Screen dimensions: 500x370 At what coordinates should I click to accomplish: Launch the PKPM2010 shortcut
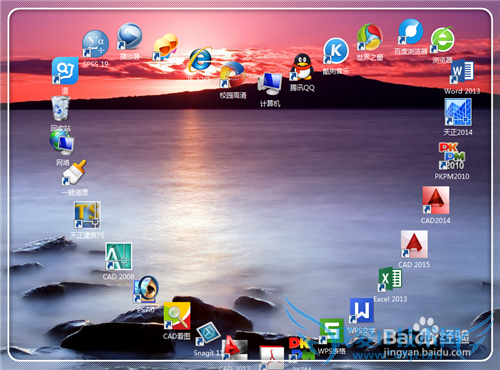click(x=452, y=156)
